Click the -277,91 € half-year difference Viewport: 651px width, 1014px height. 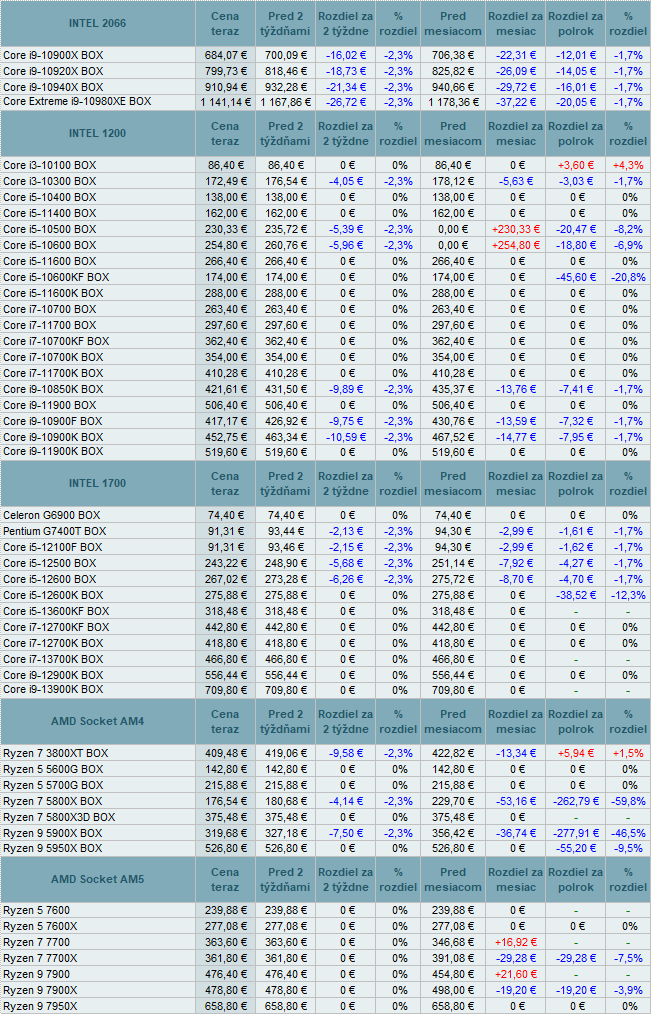point(575,833)
